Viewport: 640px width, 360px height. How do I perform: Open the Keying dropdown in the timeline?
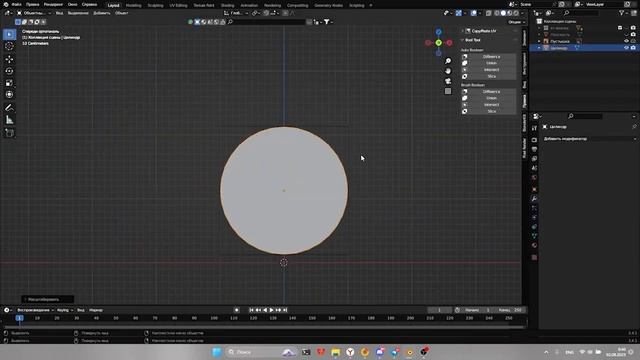click(65, 310)
